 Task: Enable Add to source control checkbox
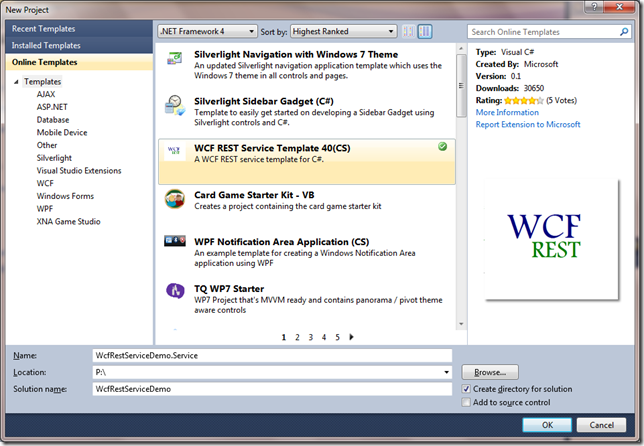pyautogui.click(x=466, y=402)
